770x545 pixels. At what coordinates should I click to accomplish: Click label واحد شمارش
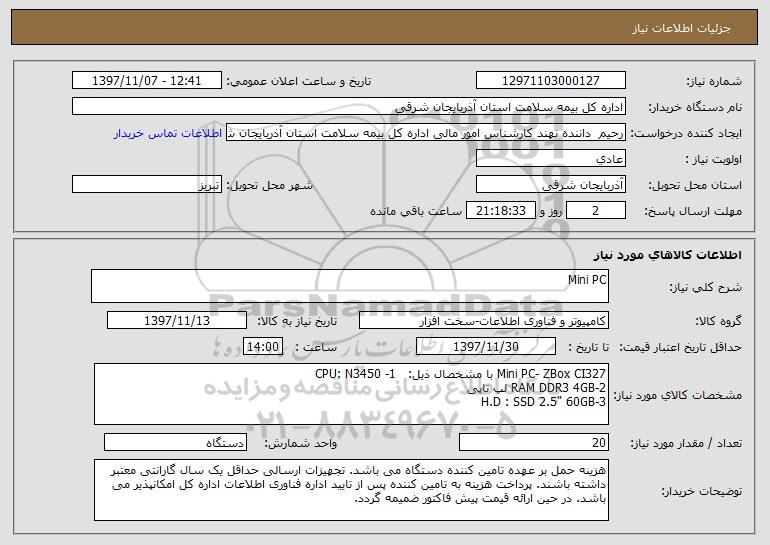(301, 443)
